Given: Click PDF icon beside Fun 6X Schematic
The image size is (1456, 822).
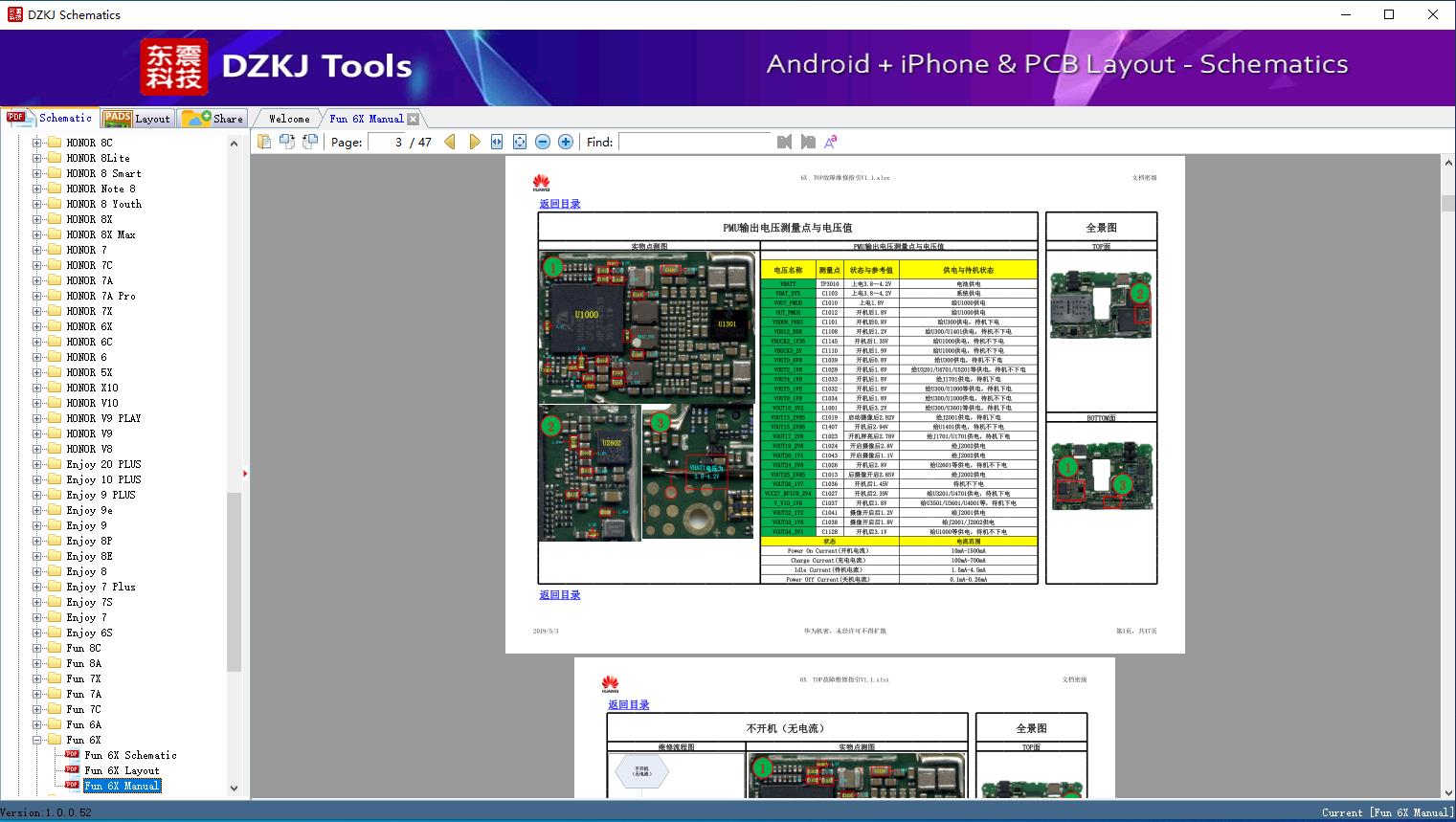Looking at the screenshot, I should click(x=72, y=754).
